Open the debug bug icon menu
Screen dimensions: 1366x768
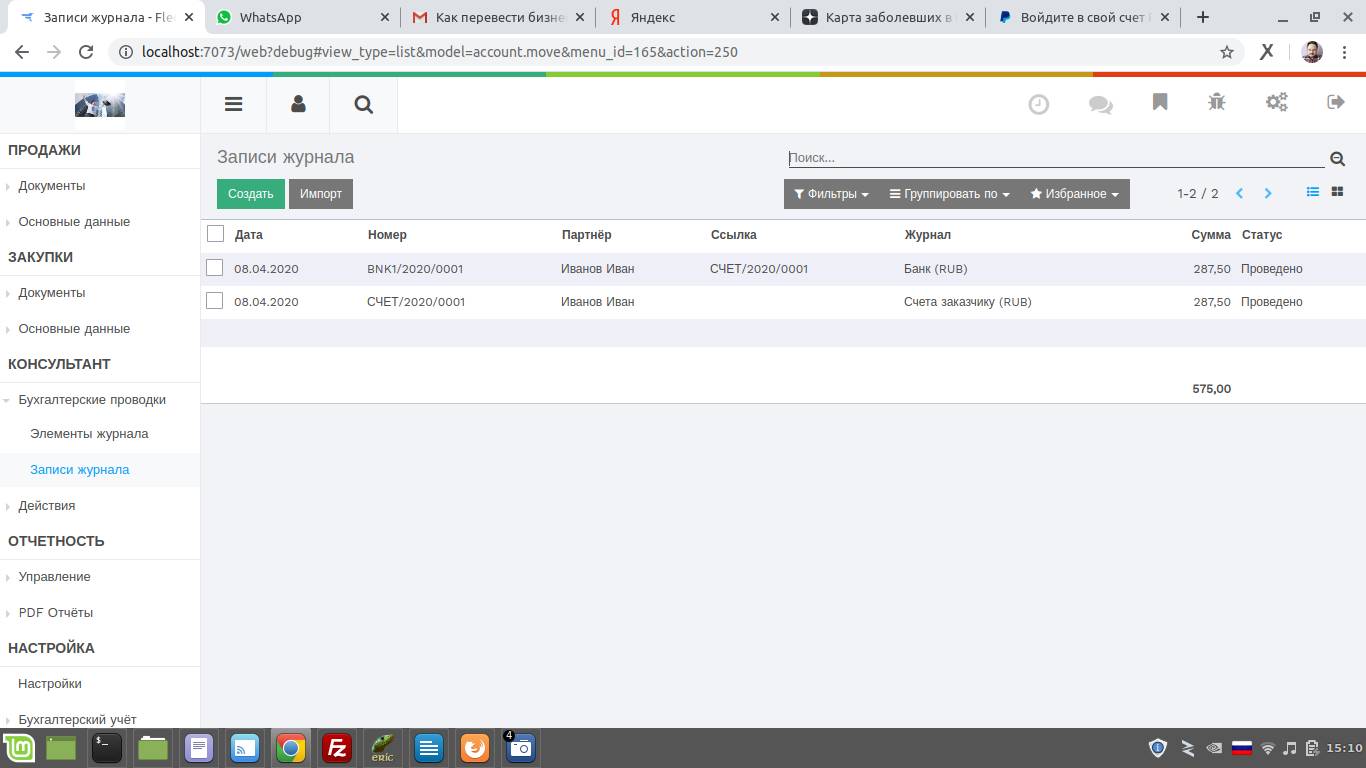1217,102
